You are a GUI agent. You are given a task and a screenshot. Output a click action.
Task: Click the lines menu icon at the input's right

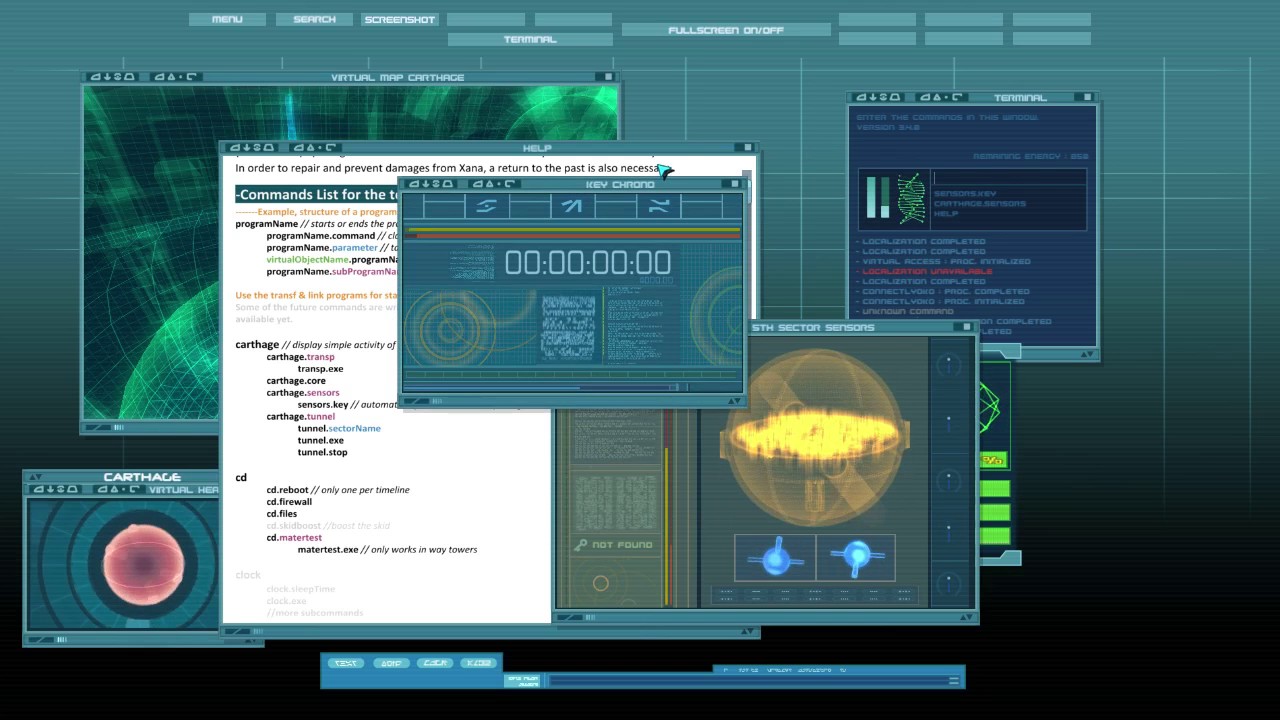[x=954, y=681]
